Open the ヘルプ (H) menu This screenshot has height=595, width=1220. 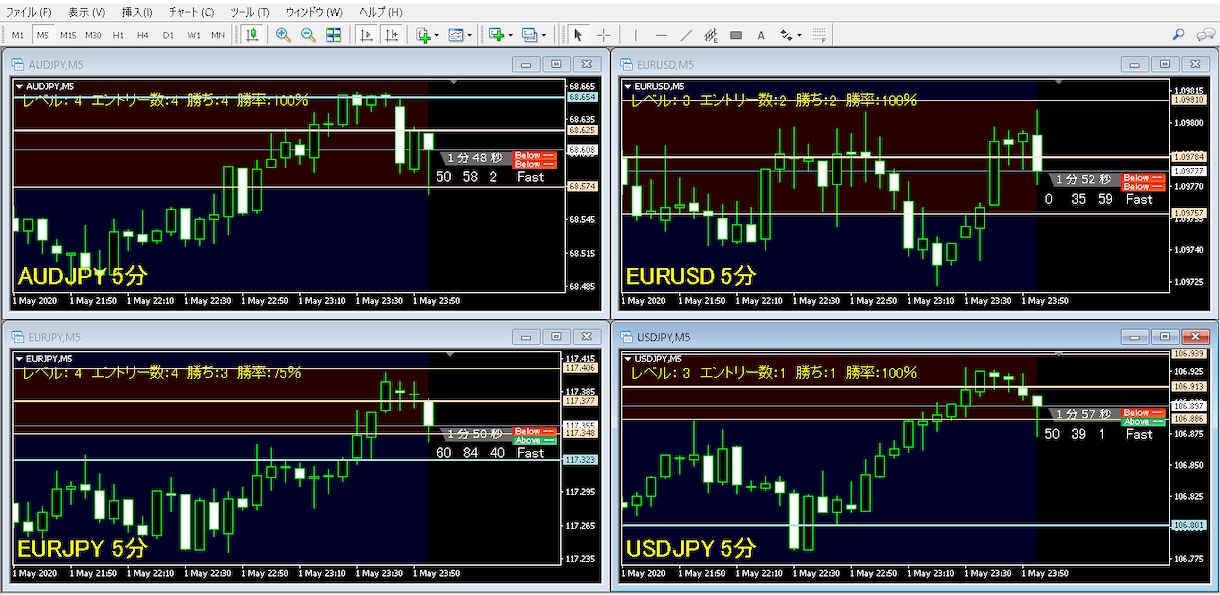pos(381,12)
